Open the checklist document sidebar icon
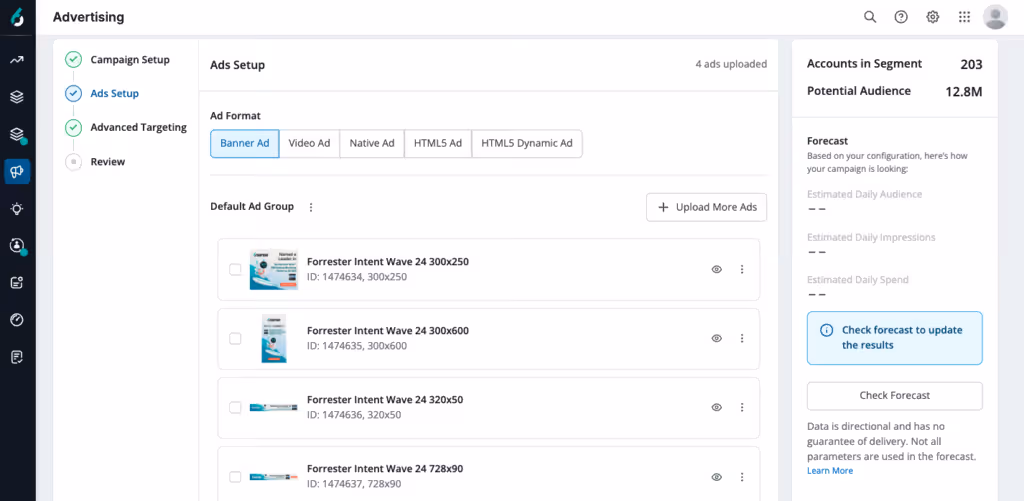The height and width of the screenshot is (501, 1024). tap(17, 357)
